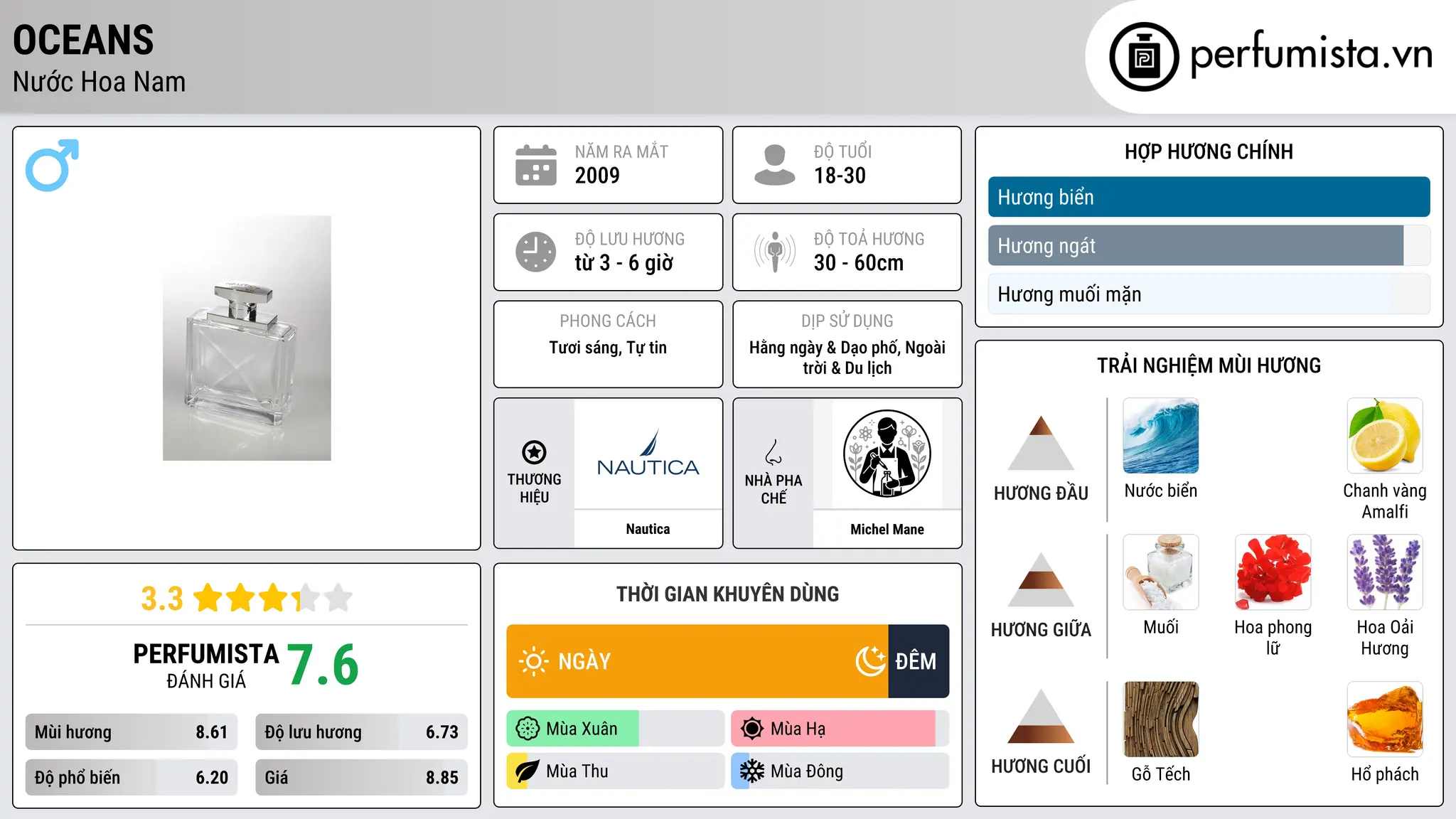Click the green 7.6 Perfumista score

(x=323, y=665)
